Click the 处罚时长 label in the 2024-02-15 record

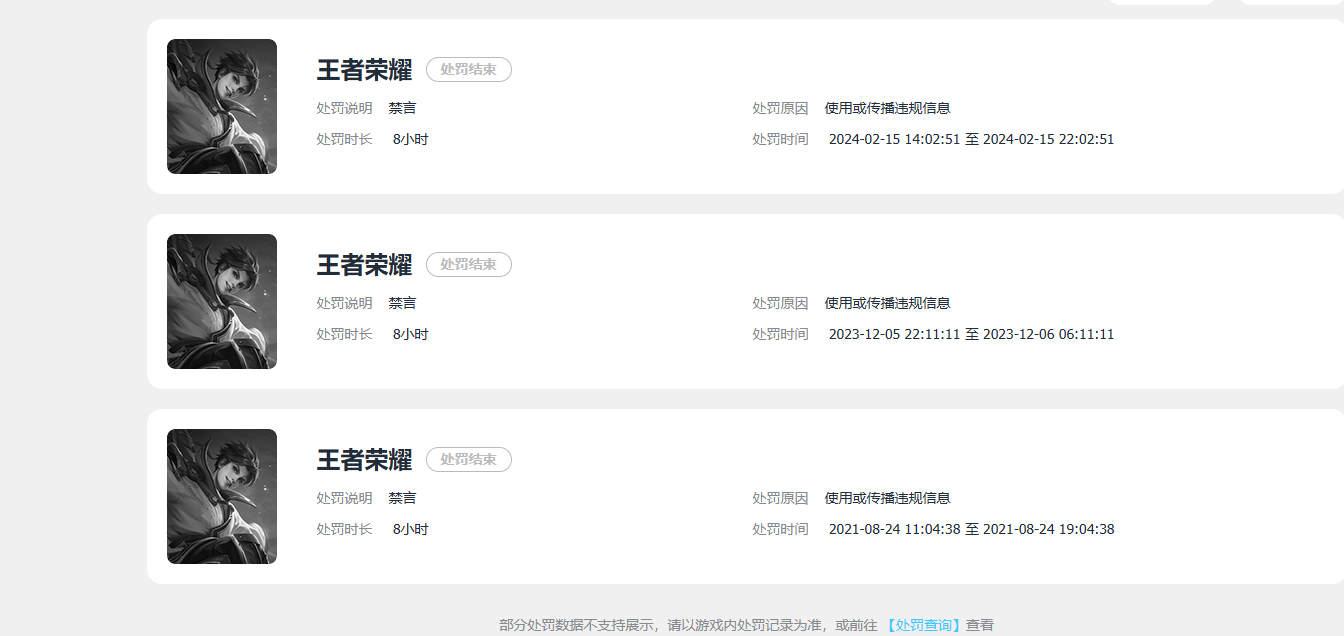(344, 139)
